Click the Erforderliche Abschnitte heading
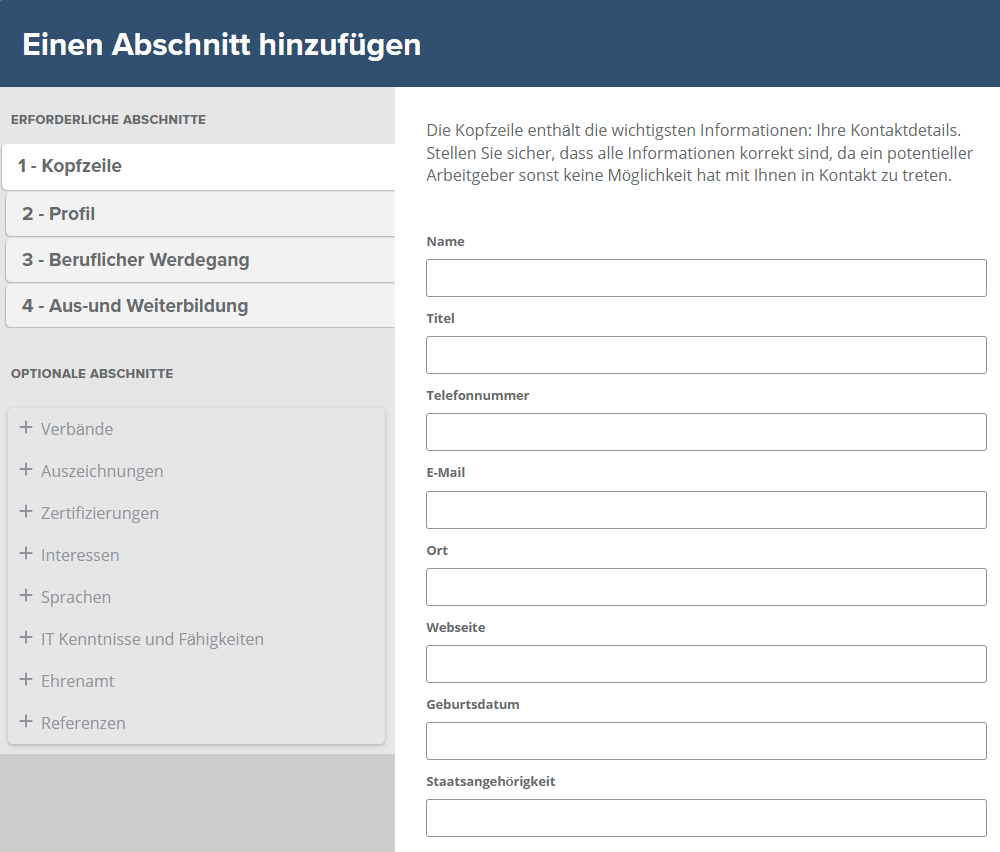1000x852 pixels. [108, 120]
